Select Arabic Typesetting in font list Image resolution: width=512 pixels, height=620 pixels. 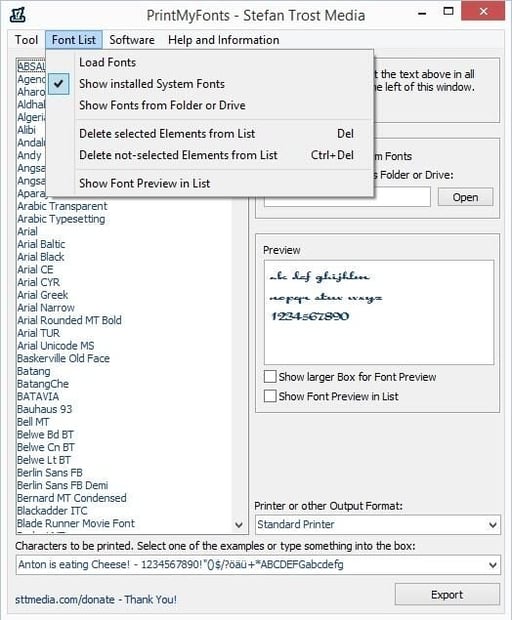point(61,219)
